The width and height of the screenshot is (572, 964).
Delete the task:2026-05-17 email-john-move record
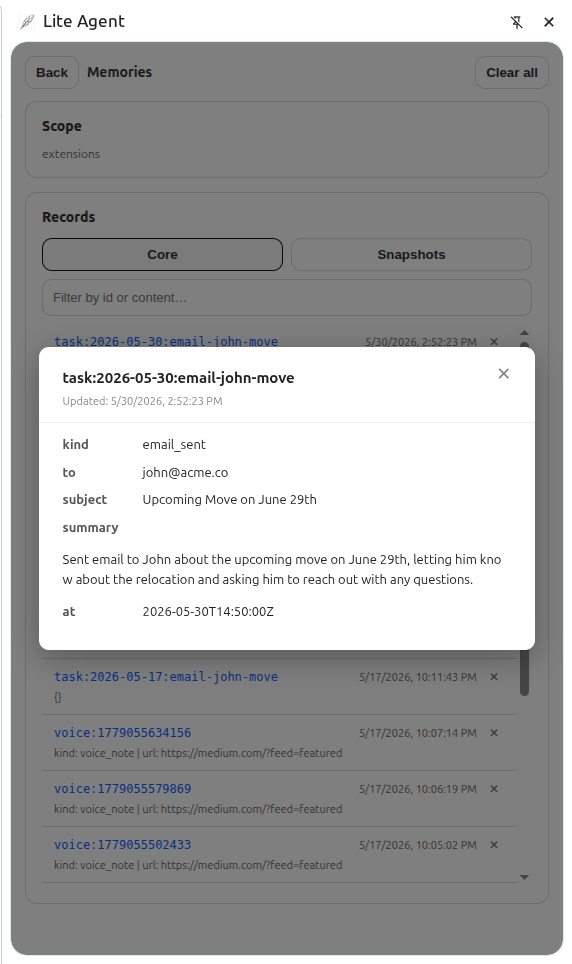[x=494, y=677]
